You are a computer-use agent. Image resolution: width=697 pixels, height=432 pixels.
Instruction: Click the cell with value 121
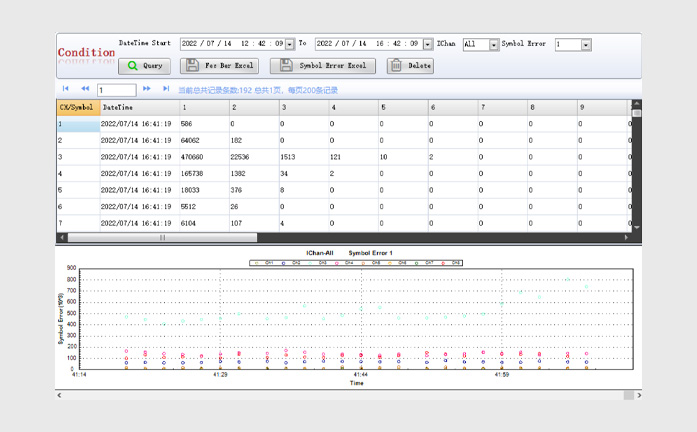(x=353, y=157)
